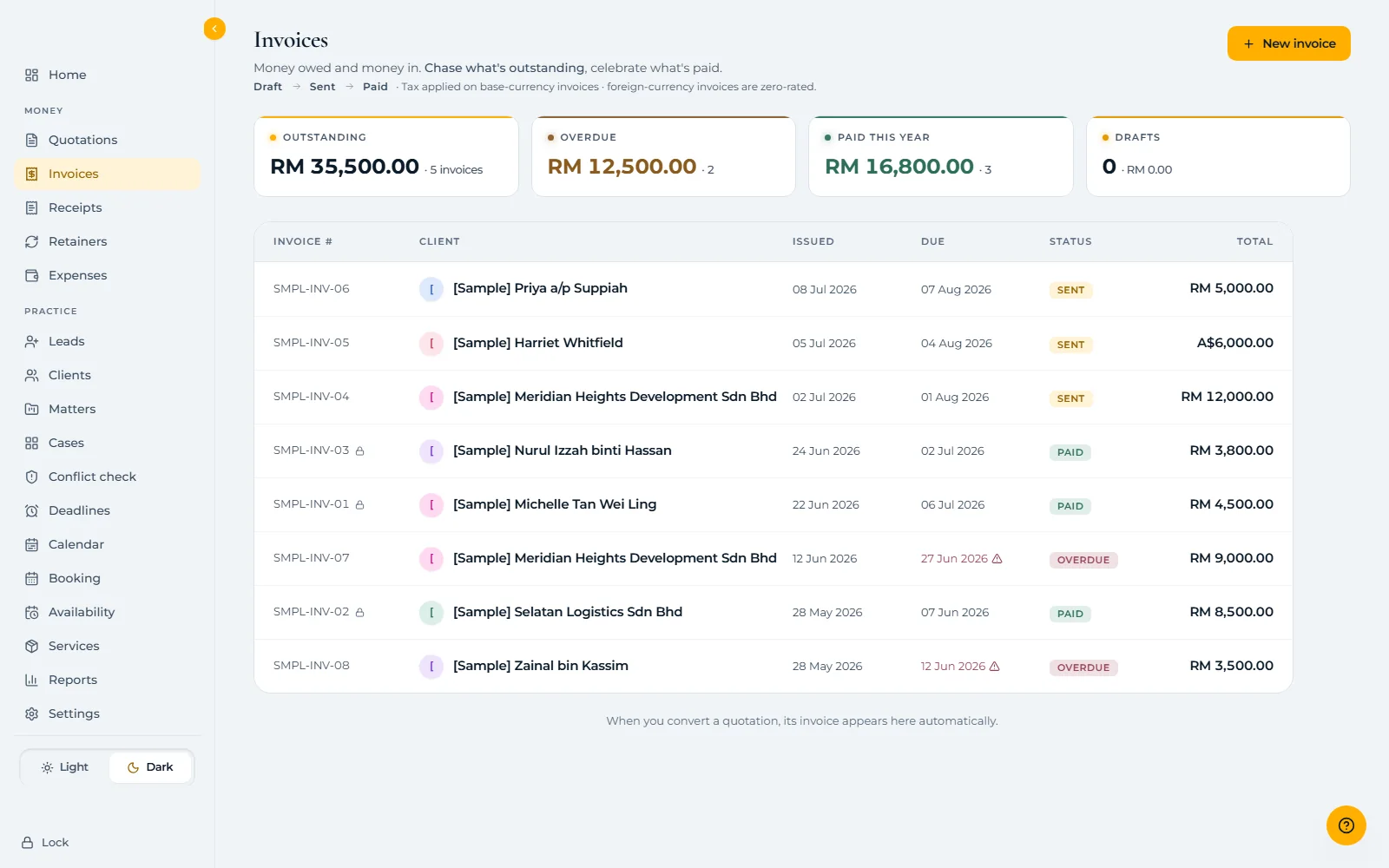Click Lock label in sidebar
Viewport: 1389px width, 868px height.
point(55,842)
